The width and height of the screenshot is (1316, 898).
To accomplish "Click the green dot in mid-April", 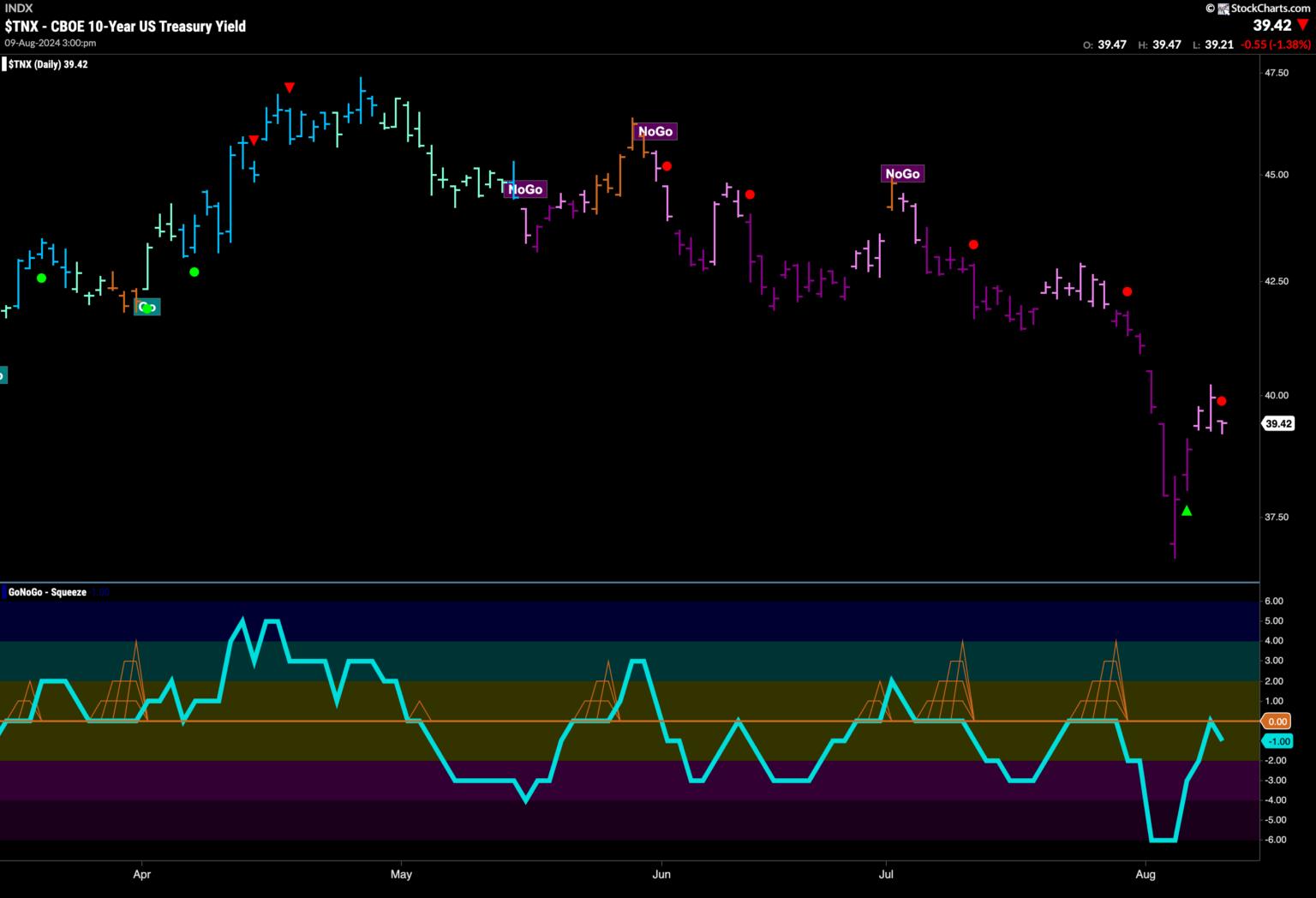I will click(194, 272).
